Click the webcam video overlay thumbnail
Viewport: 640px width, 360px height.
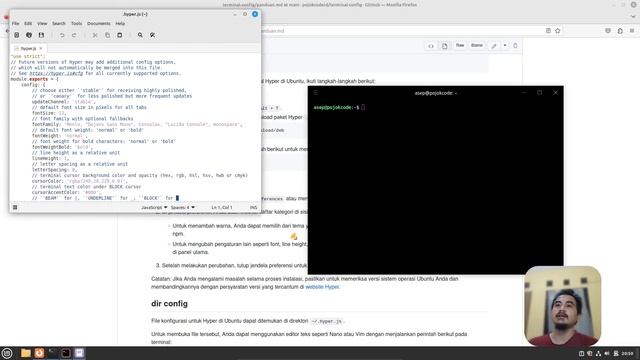click(x=562, y=305)
